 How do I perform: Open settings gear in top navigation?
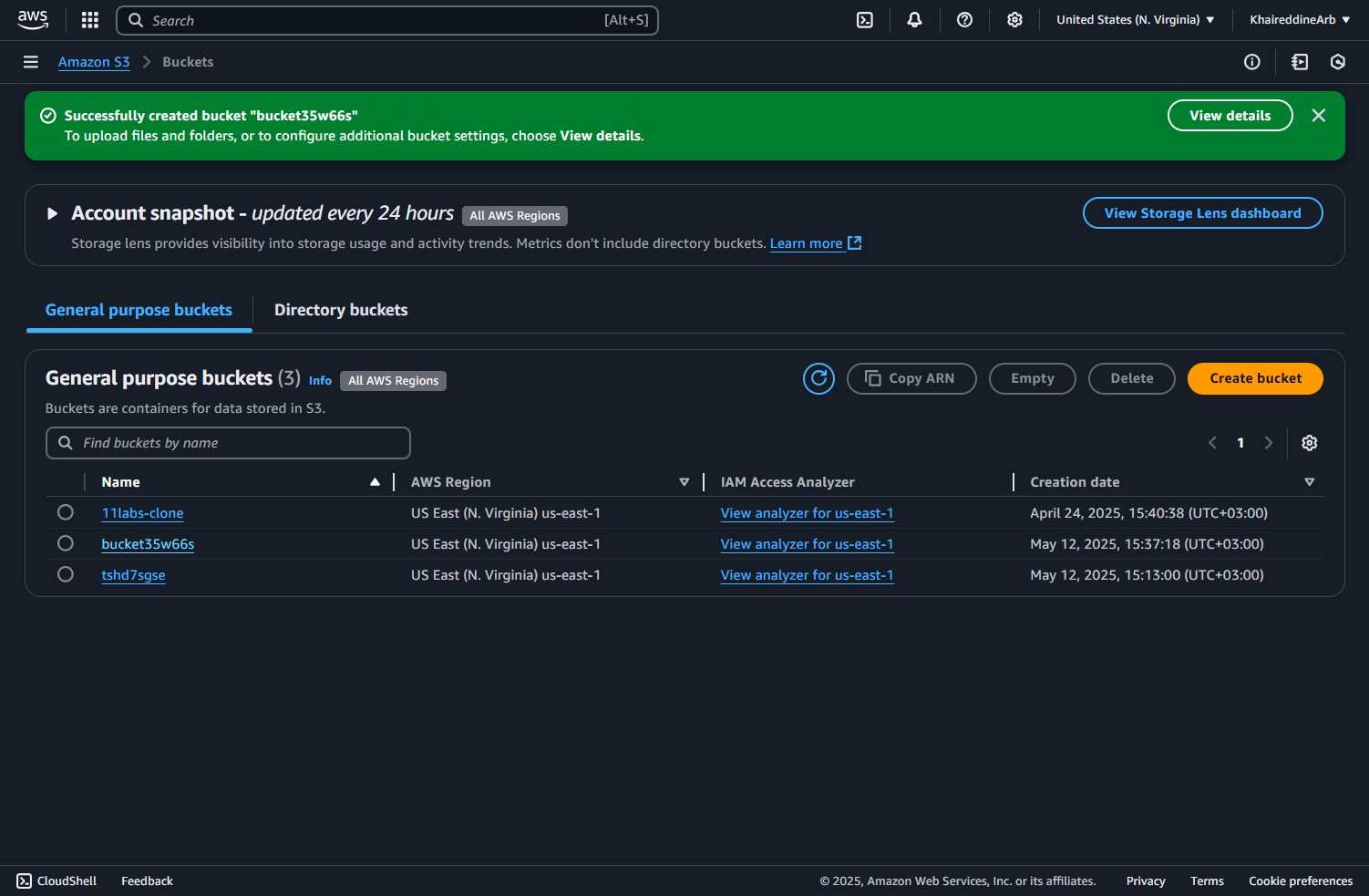[1014, 20]
